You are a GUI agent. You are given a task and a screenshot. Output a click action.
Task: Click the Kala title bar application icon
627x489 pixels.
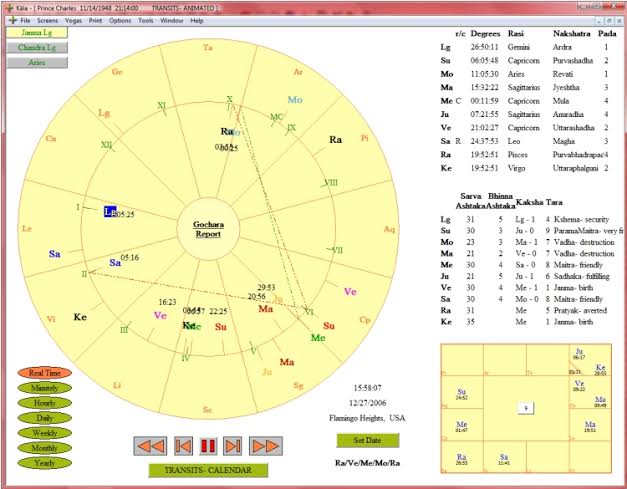(8, 8)
